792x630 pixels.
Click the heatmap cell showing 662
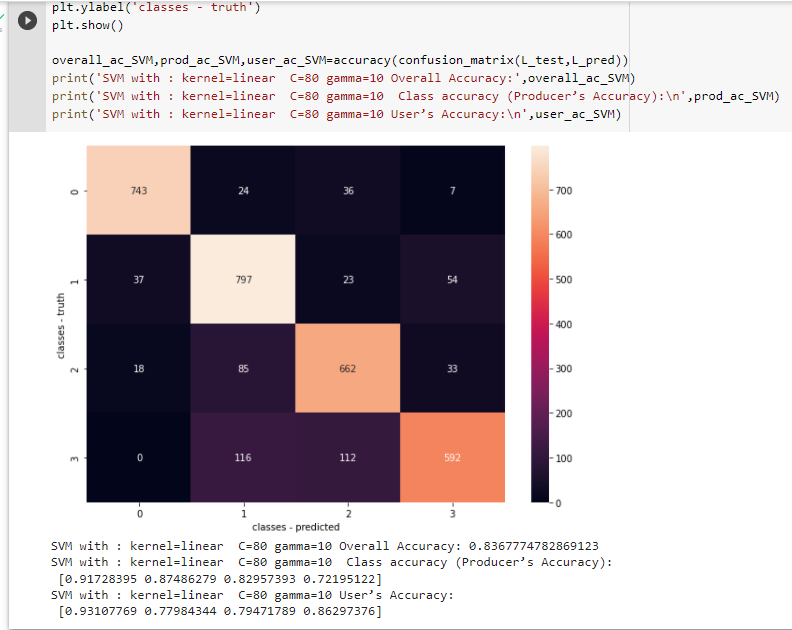coord(347,368)
